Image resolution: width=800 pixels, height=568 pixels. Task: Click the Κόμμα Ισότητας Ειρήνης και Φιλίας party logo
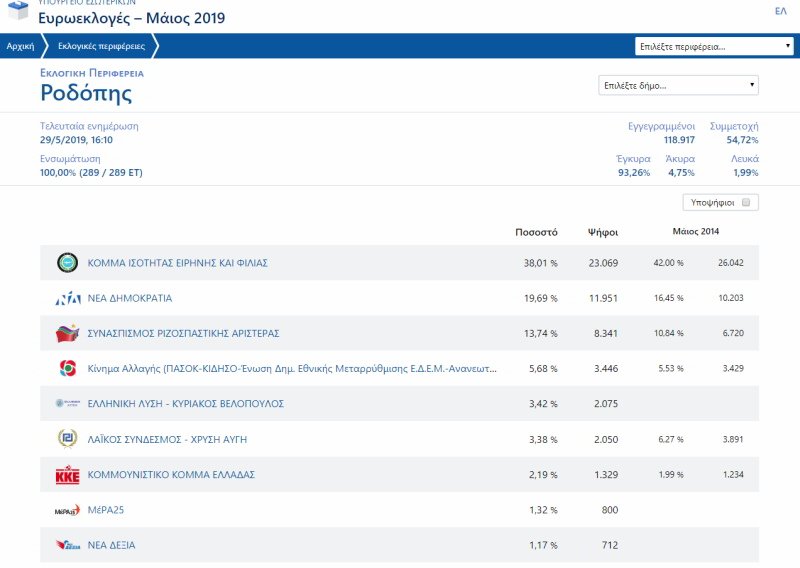[67, 263]
